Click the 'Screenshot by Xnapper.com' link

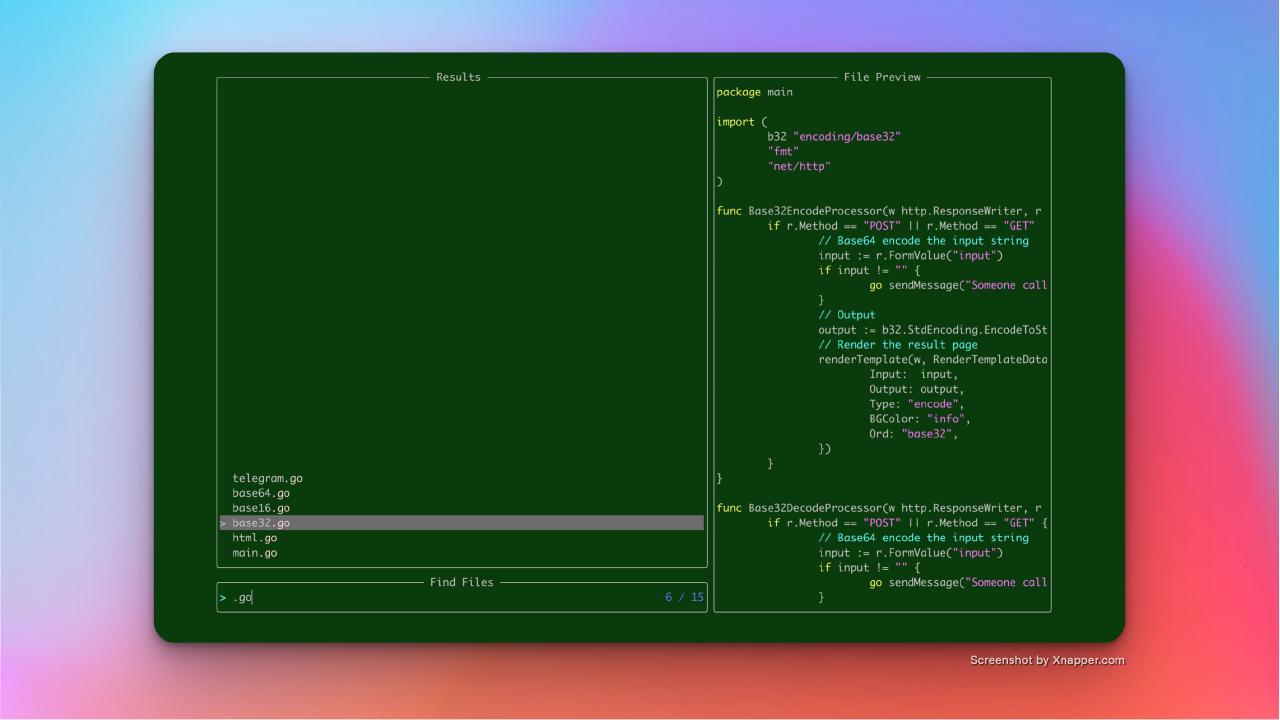[1047, 660]
